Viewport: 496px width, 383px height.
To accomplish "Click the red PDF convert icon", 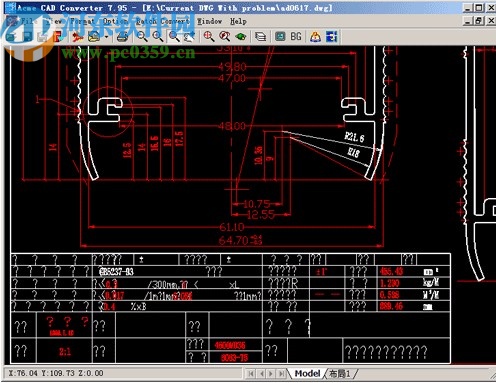I will [x=77, y=37].
